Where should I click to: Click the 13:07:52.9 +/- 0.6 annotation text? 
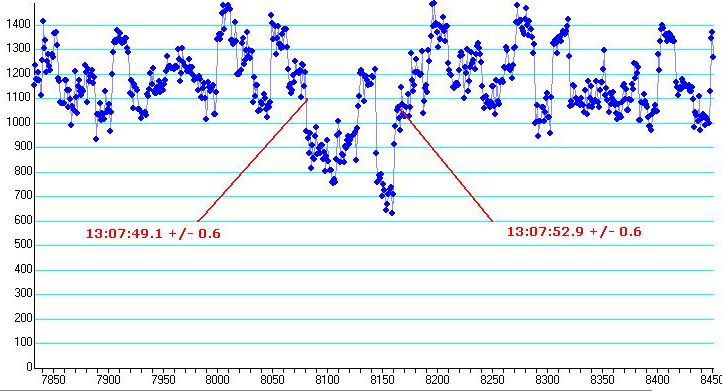pyautogui.click(x=574, y=231)
